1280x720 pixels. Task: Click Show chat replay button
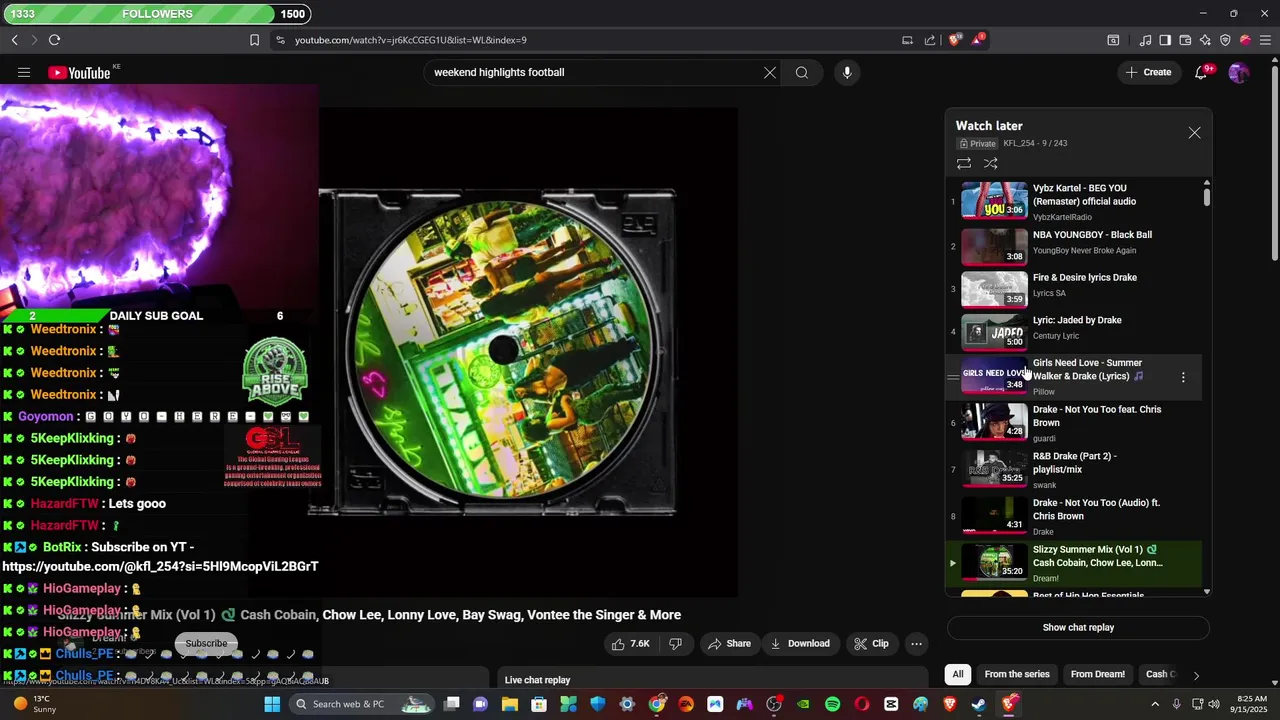tap(1078, 628)
